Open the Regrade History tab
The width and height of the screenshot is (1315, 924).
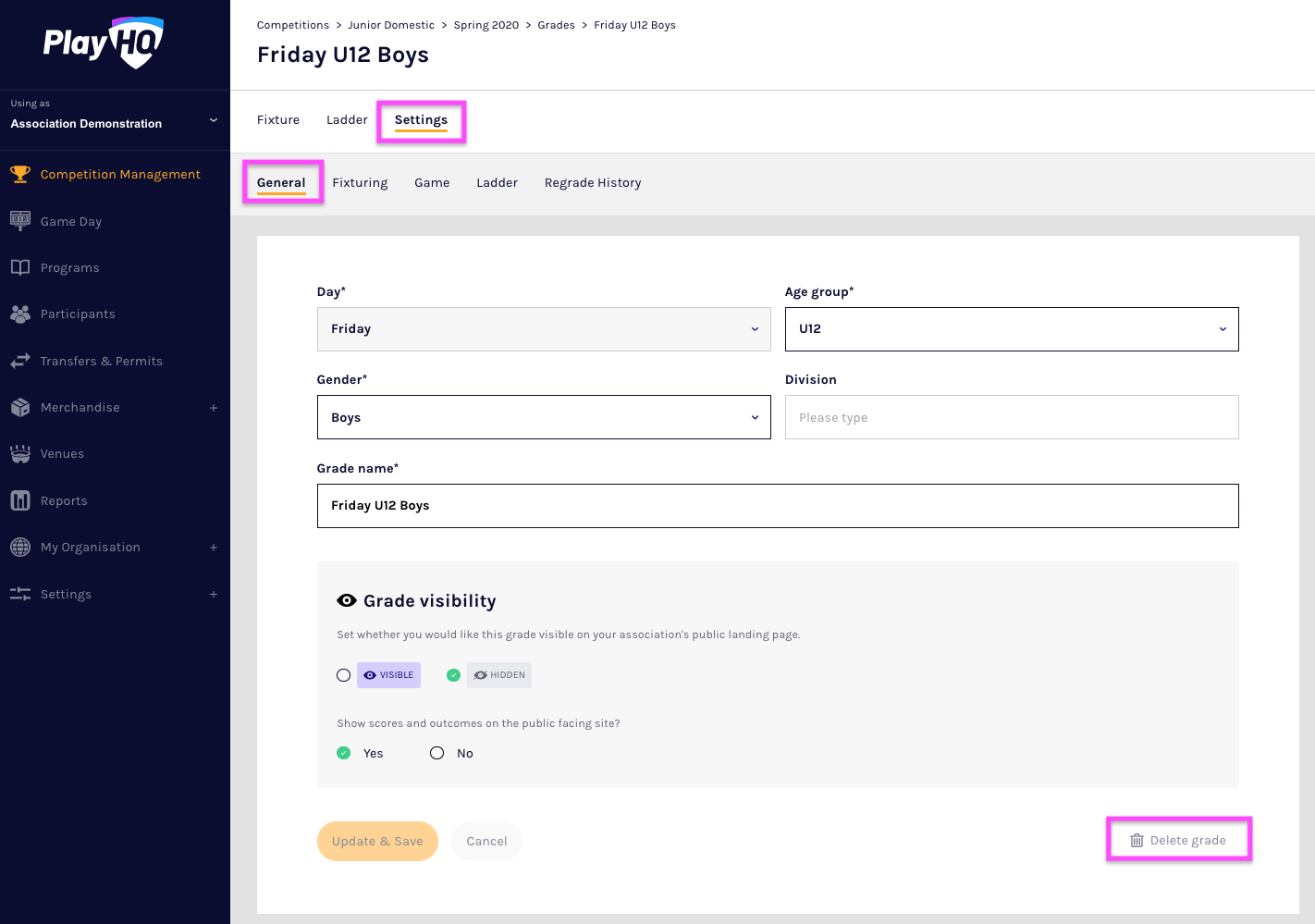pos(592,183)
